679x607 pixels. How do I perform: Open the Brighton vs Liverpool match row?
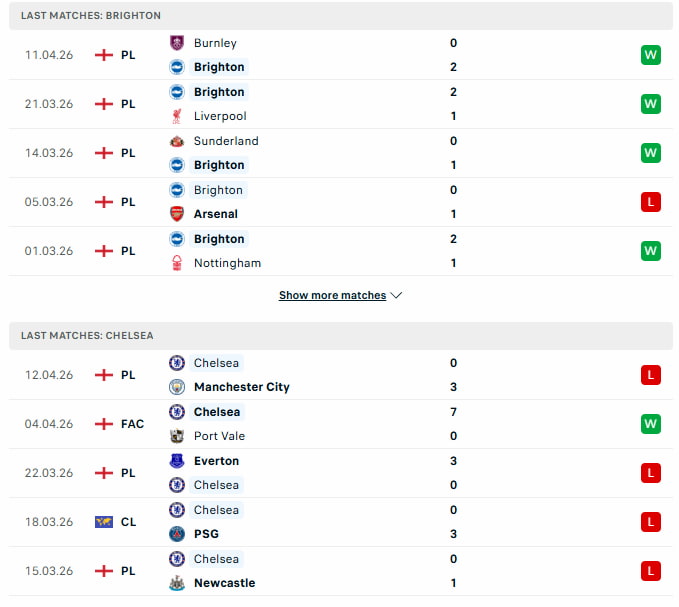pos(340,104)
